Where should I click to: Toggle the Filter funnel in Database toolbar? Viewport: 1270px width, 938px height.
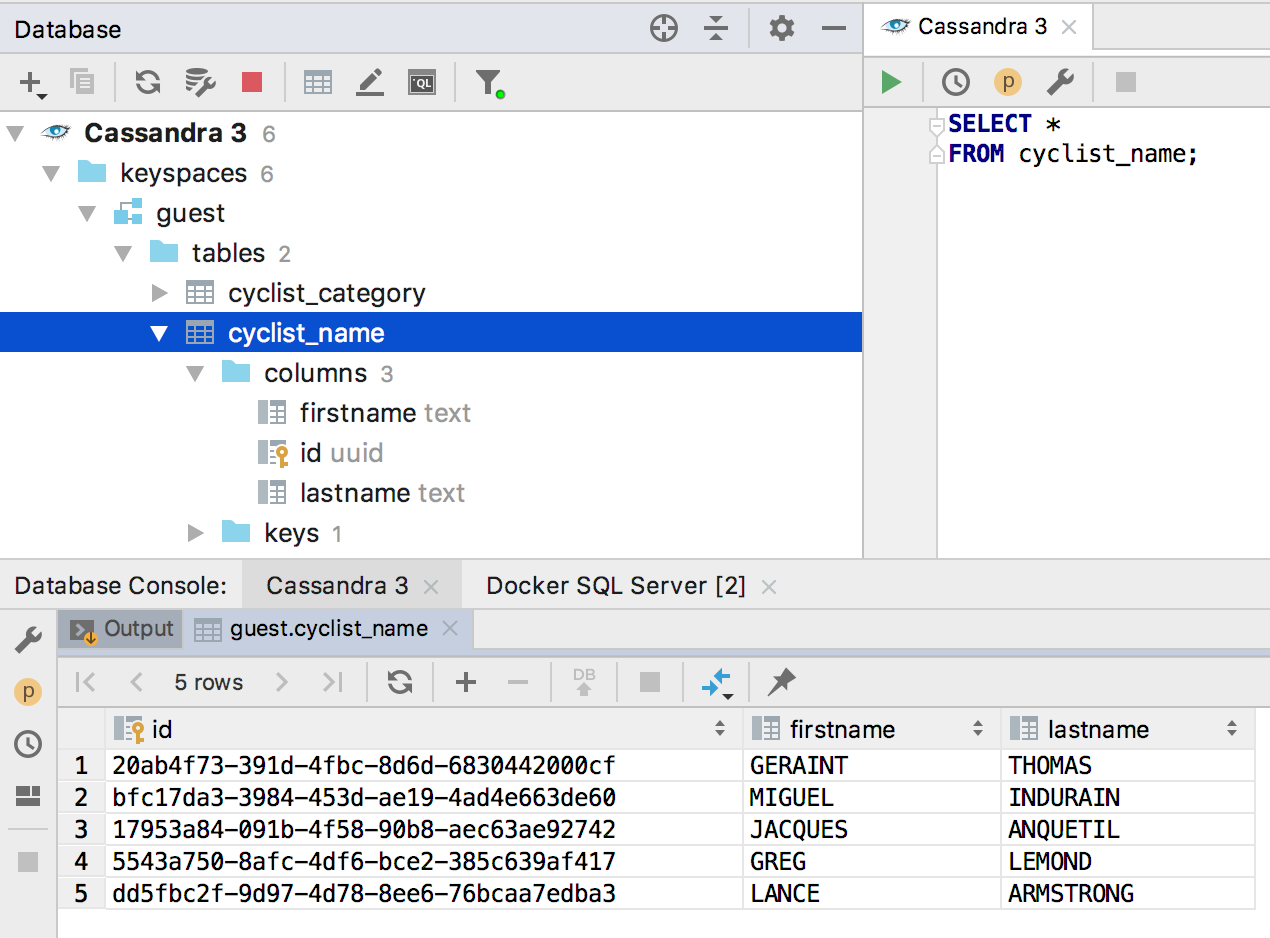coord(489,83)
